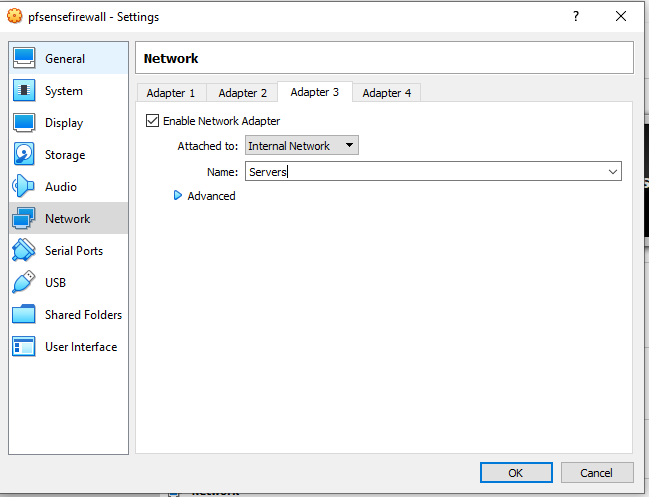The width and height of the screenshot is (649, 497).
Task: Confirm settings with OK button
Action: (x=516, y=473)
